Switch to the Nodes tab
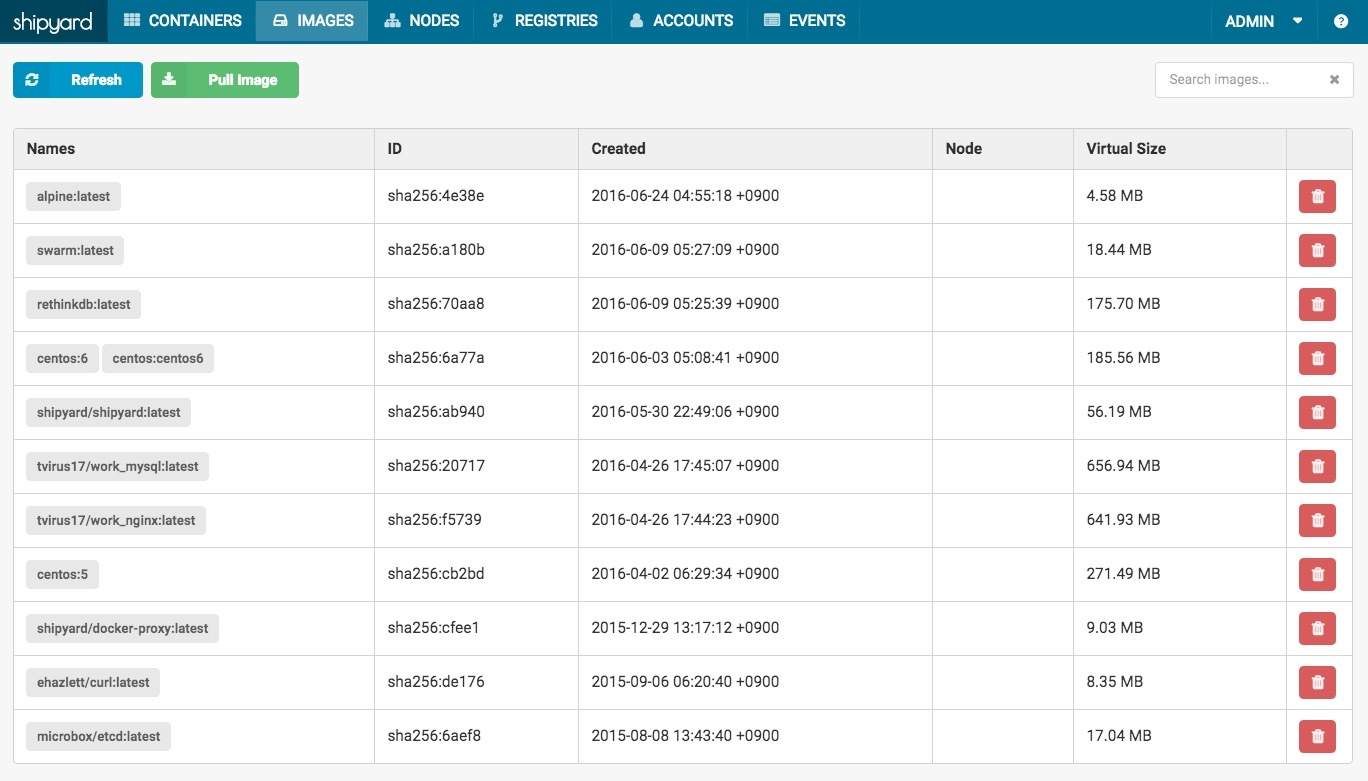The width and height of the screenshot is (1368, 781). (x=421, y=21)
